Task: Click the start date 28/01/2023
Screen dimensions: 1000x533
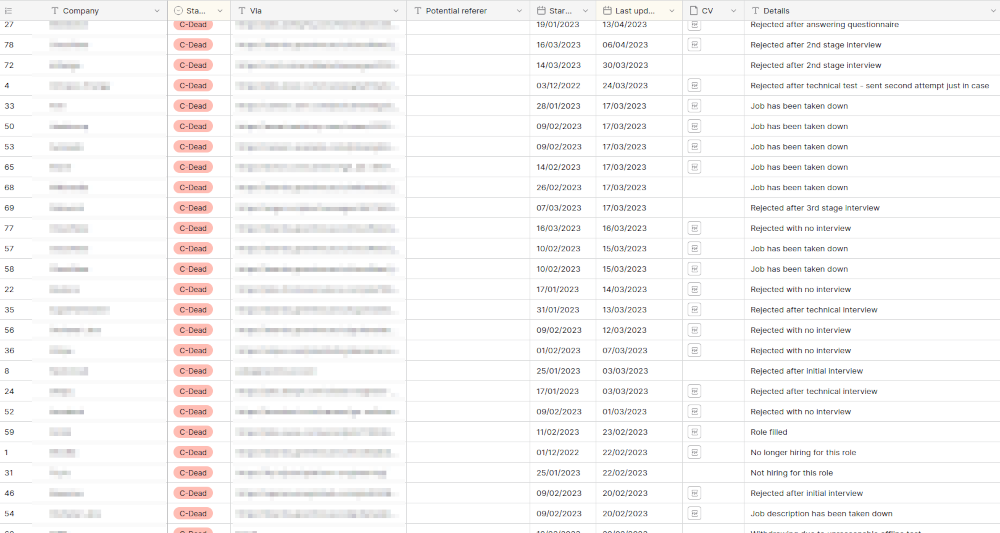Action: click(558, 106)
